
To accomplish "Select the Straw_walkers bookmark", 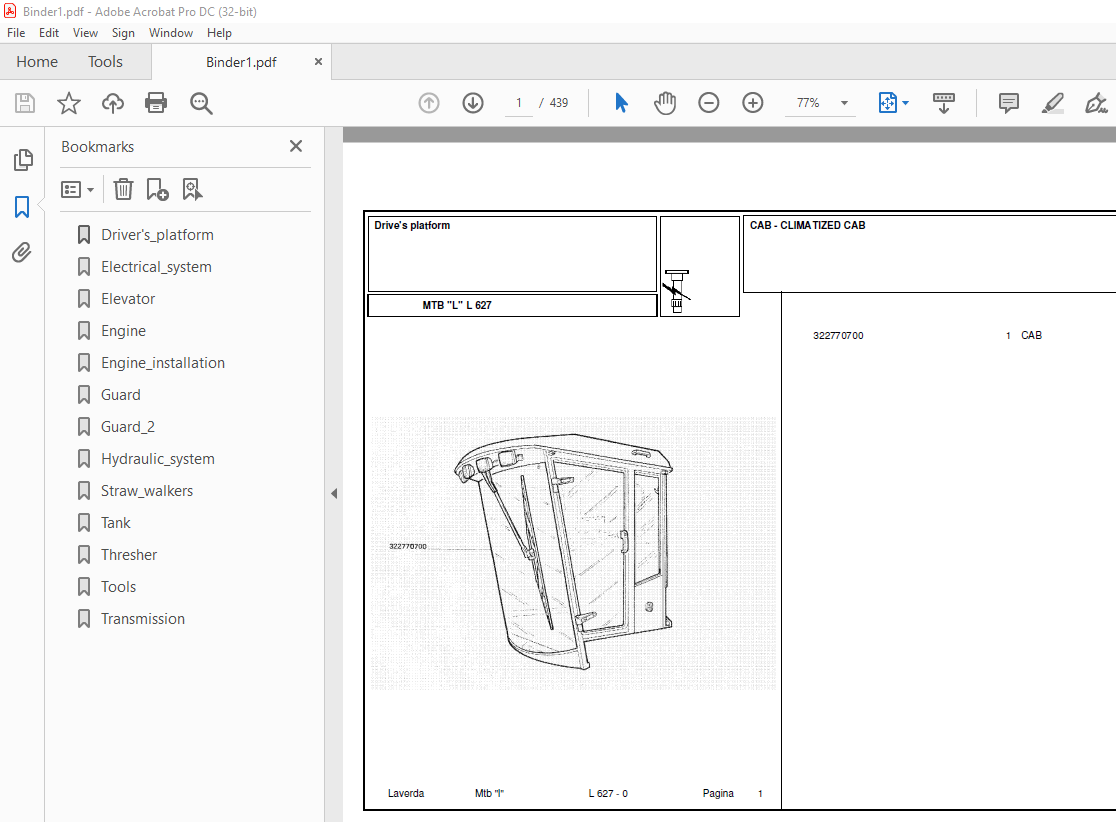I will point(147,491).
